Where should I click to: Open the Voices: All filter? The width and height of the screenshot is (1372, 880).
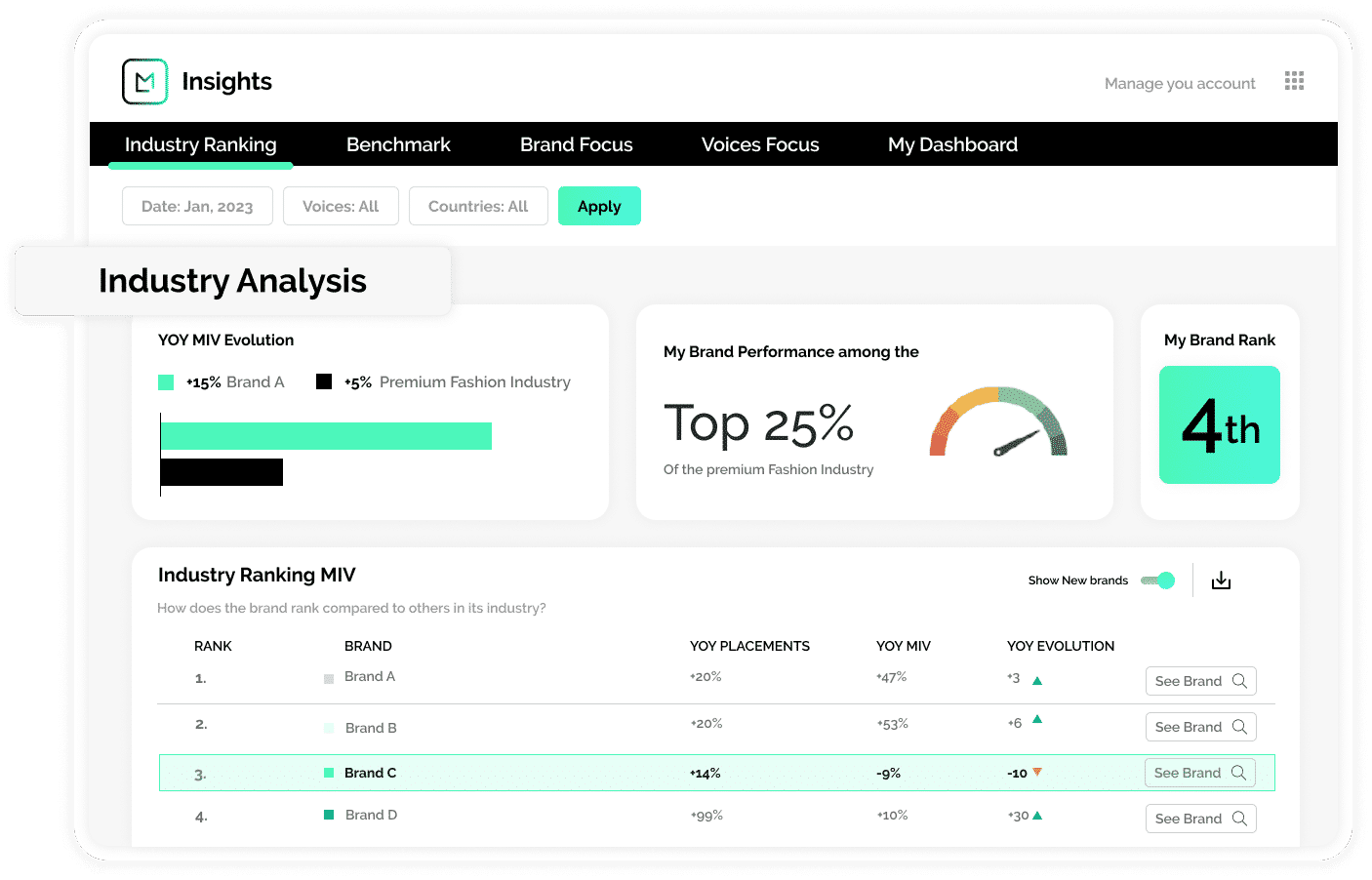(x=341, y=206)
